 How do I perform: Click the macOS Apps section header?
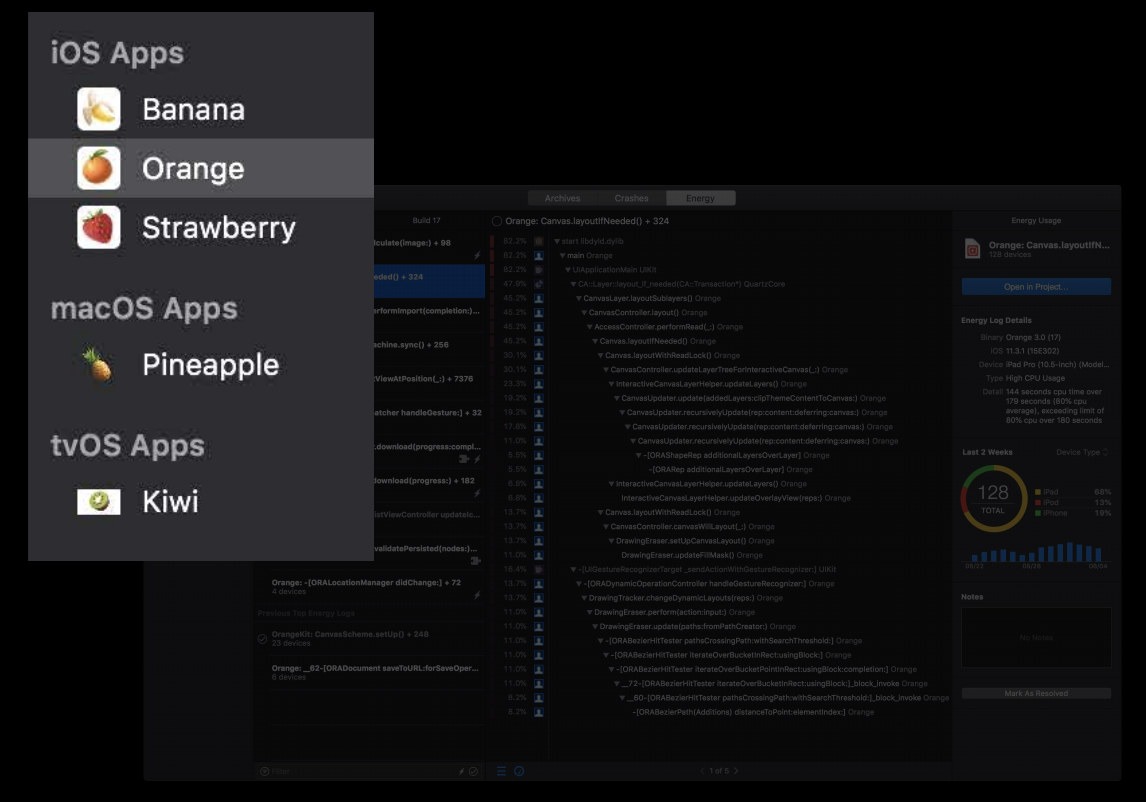[x=144, y=309]
